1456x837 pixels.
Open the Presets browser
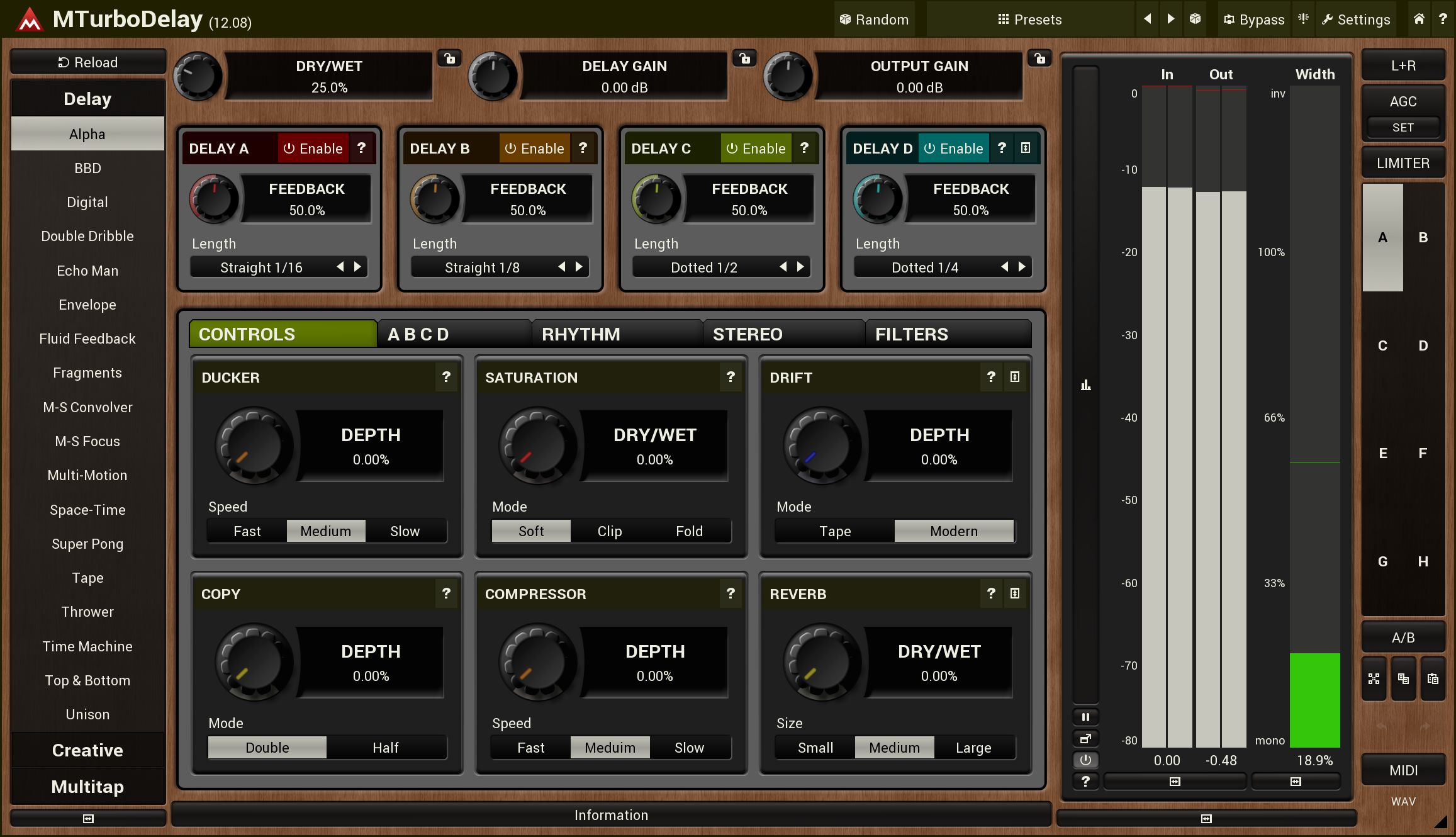(x=1030, y=20)
